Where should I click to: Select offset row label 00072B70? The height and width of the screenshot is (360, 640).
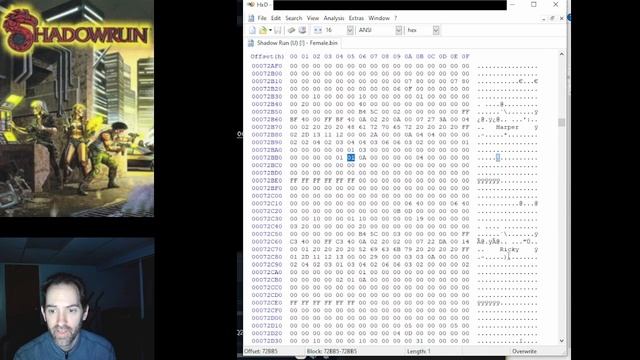pyautogui.click(x=267, y=127)
